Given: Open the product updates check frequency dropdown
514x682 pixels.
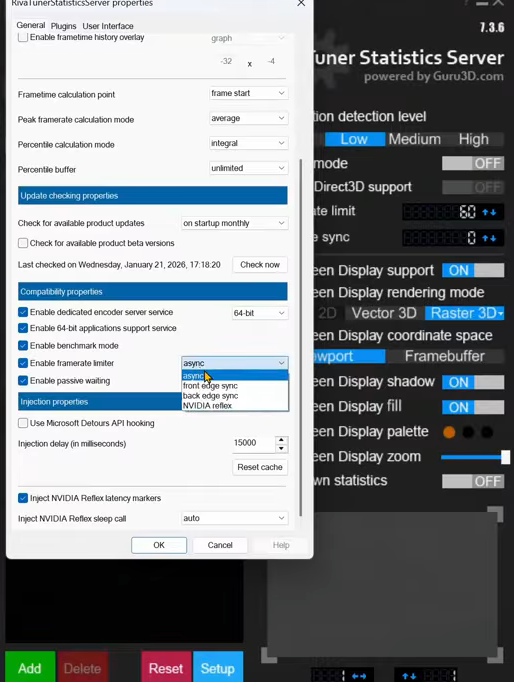Looking at the screenshot, I should point(234,223).
